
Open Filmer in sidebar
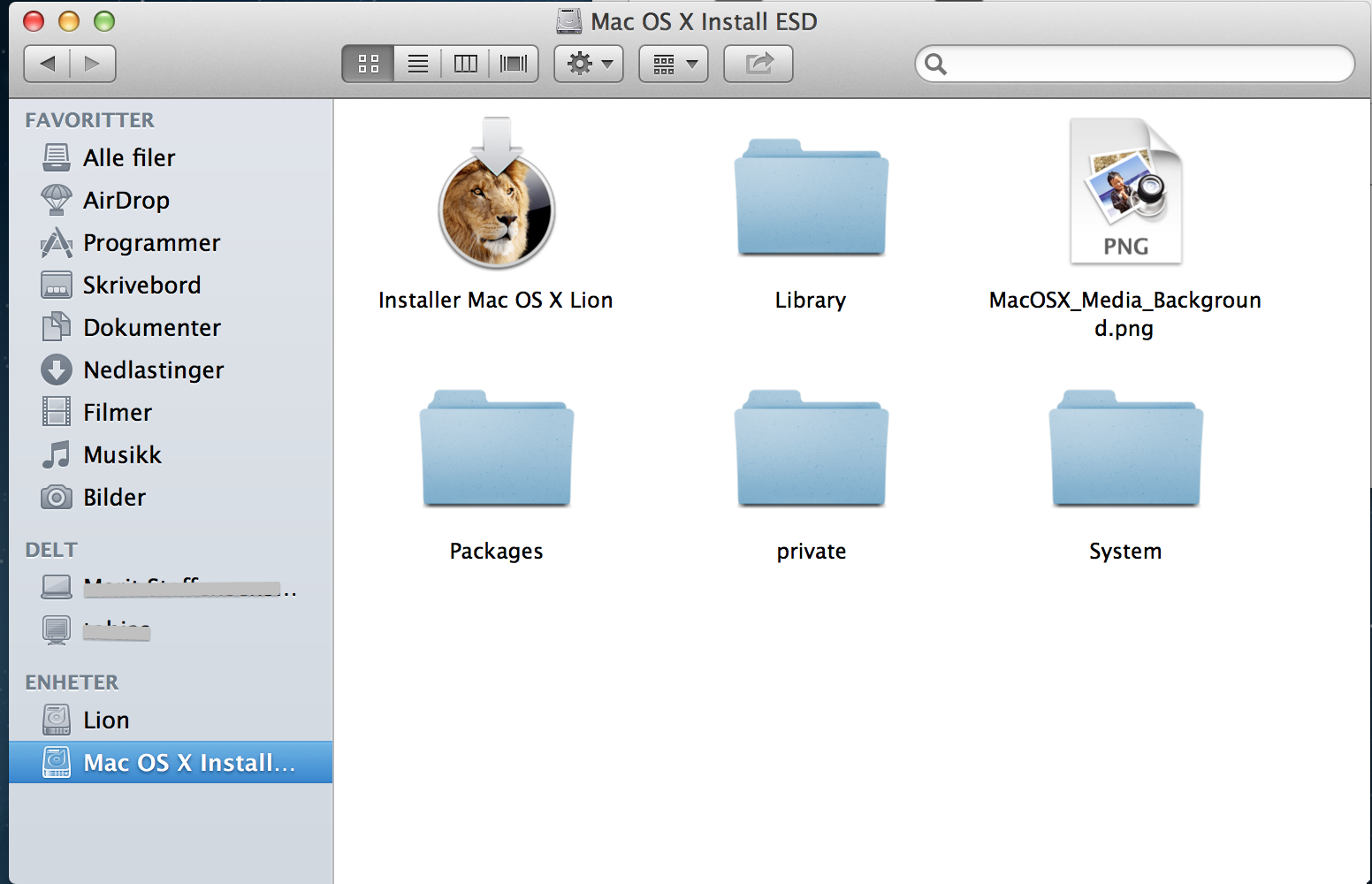coord(171,412)
